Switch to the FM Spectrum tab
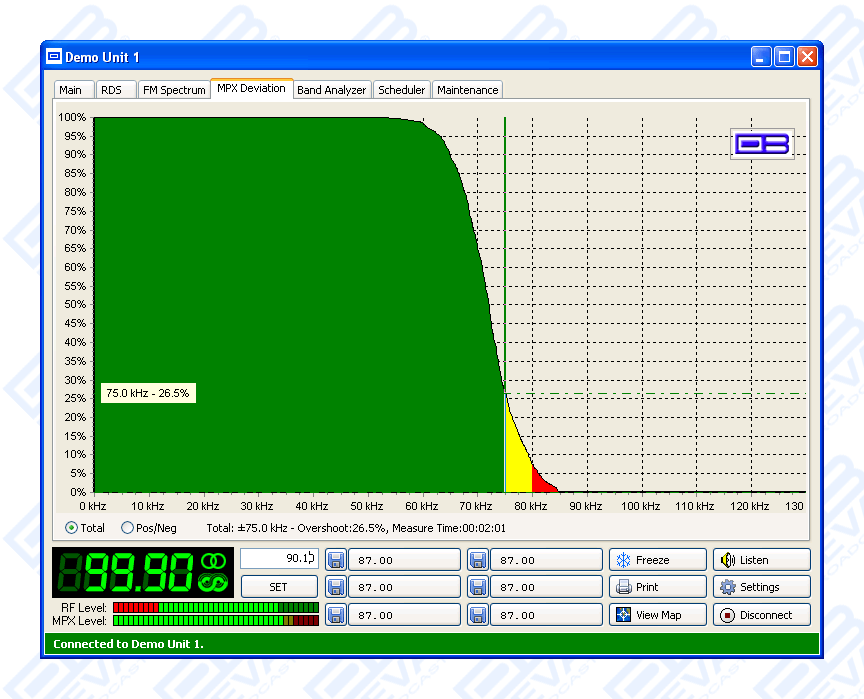This screenshot has width=864, height=699. coord(173,90)
